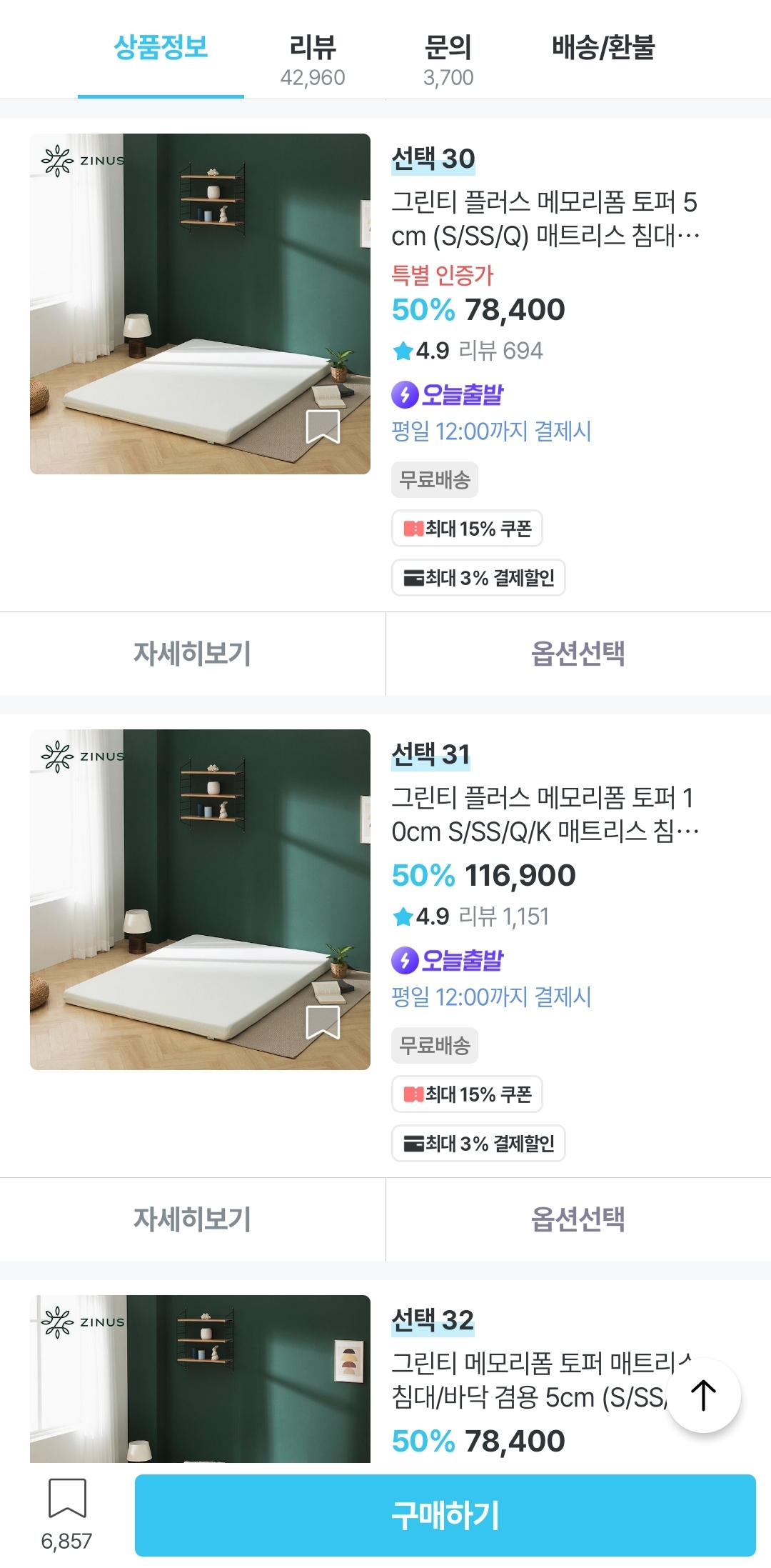Tap the 구매하기 purchase button
Viewport: 771px width, 1568px height.
[445, 1515]
